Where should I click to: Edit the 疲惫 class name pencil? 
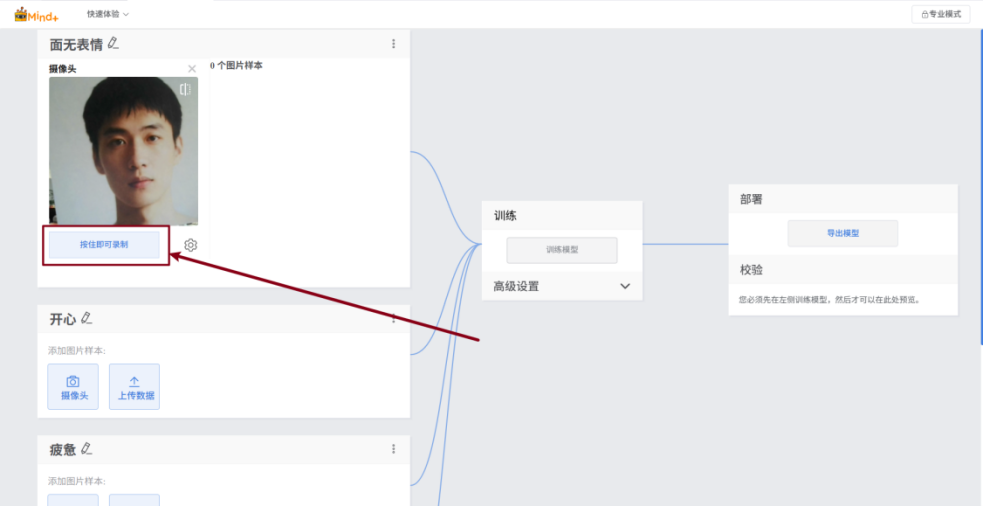[x=87, y=448]
